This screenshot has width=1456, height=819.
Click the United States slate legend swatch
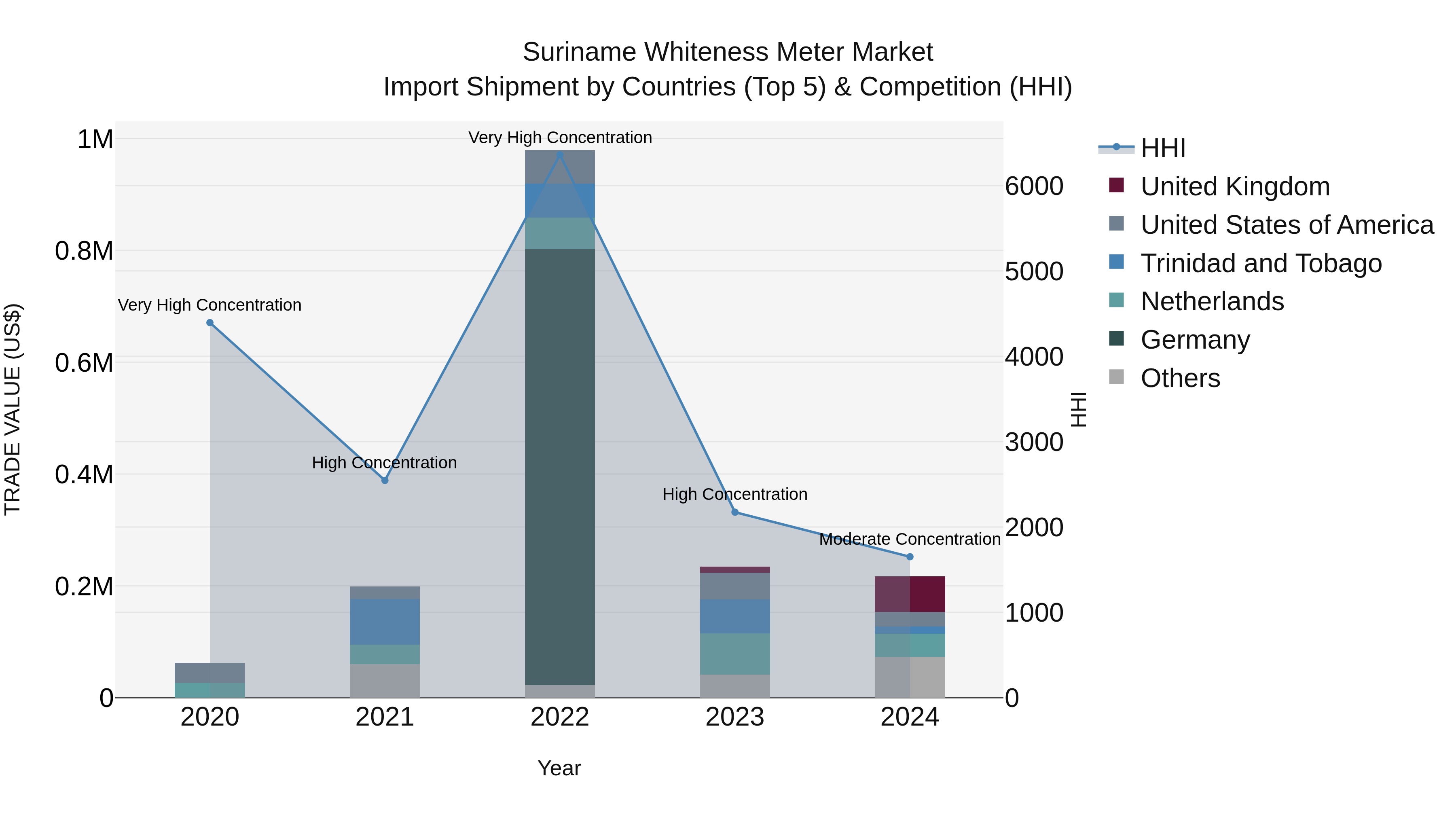(x=1116, y=223)
